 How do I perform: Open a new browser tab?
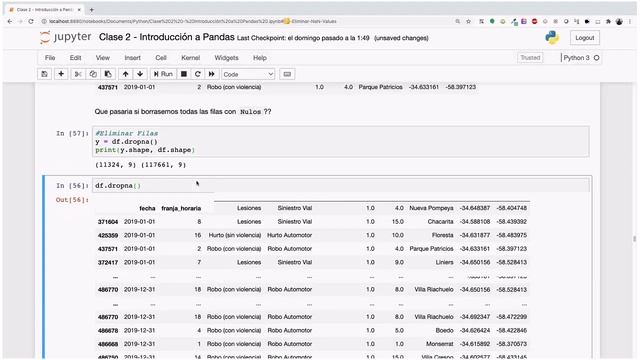coord(91,9)
